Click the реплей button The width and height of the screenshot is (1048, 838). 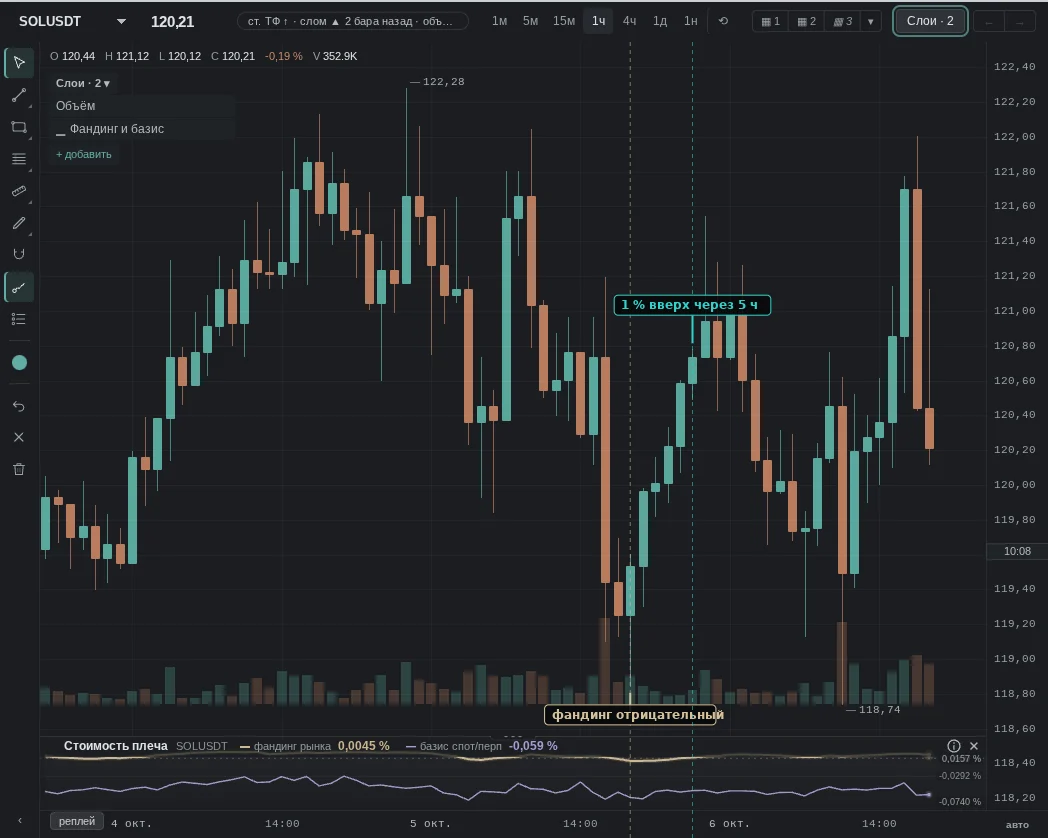(x=76, y=821)
